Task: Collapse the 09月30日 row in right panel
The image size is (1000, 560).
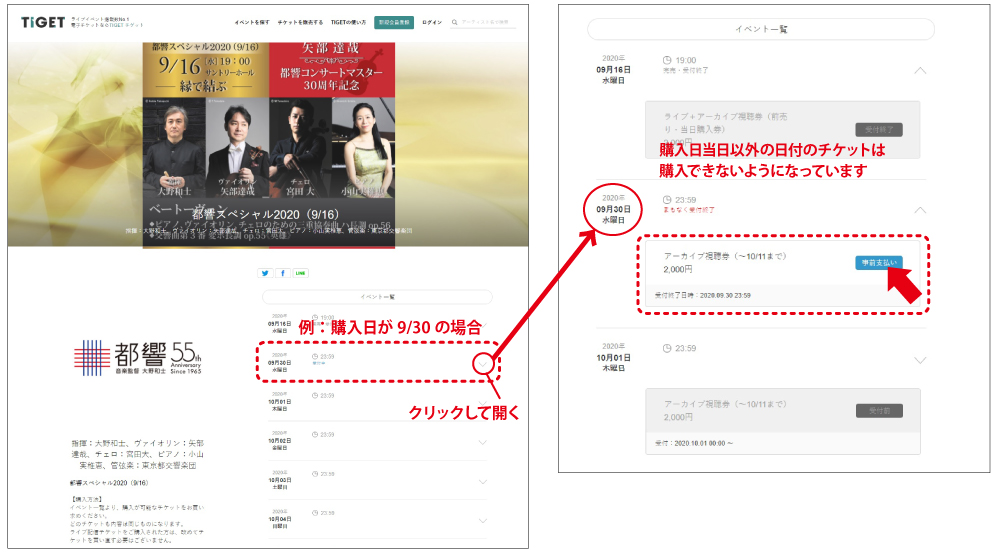Action: (x=920, y=211)
